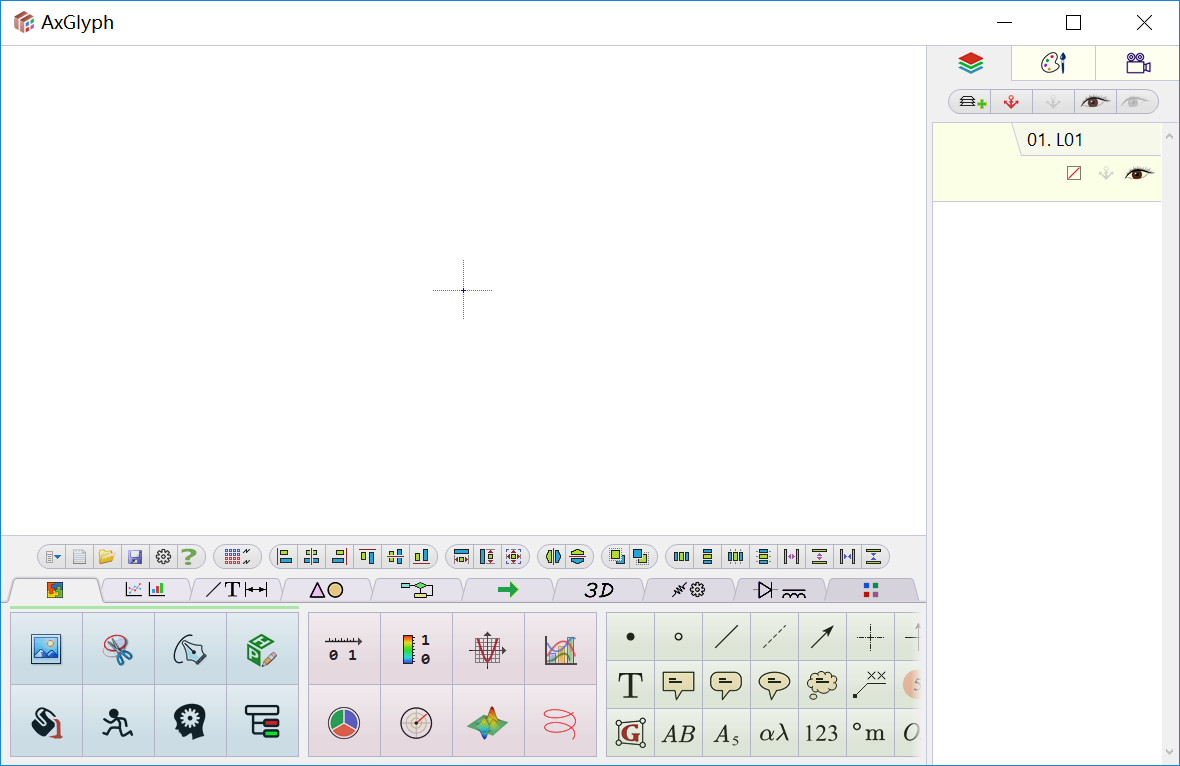Click the running man animation icon
This screenshot has width=1180, height=766.
tap(118, 721)
